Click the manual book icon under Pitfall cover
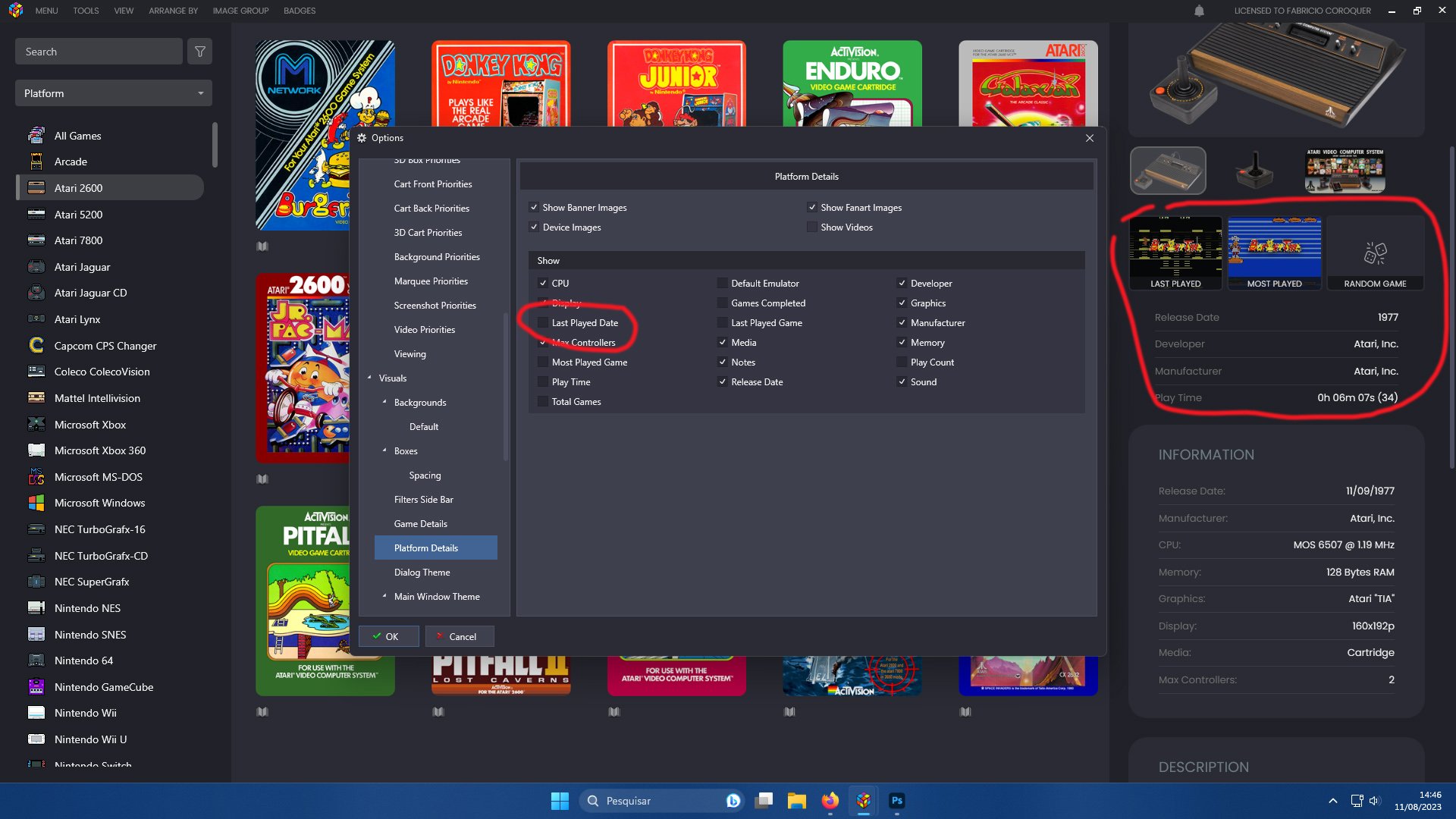The image size is (1456, 819). click(262, 712)
